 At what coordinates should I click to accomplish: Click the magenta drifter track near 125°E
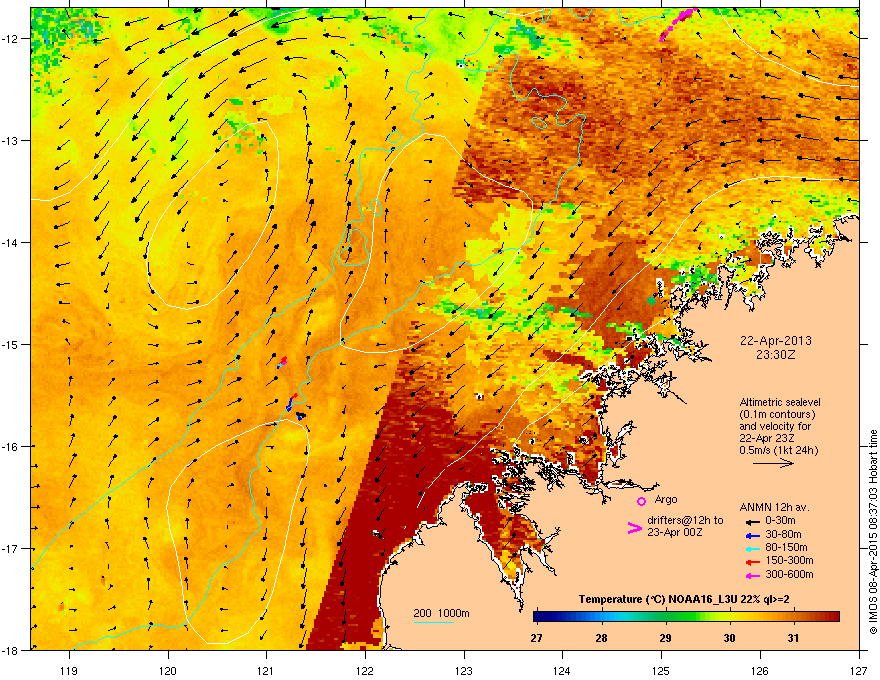click(x=679, y=24)
